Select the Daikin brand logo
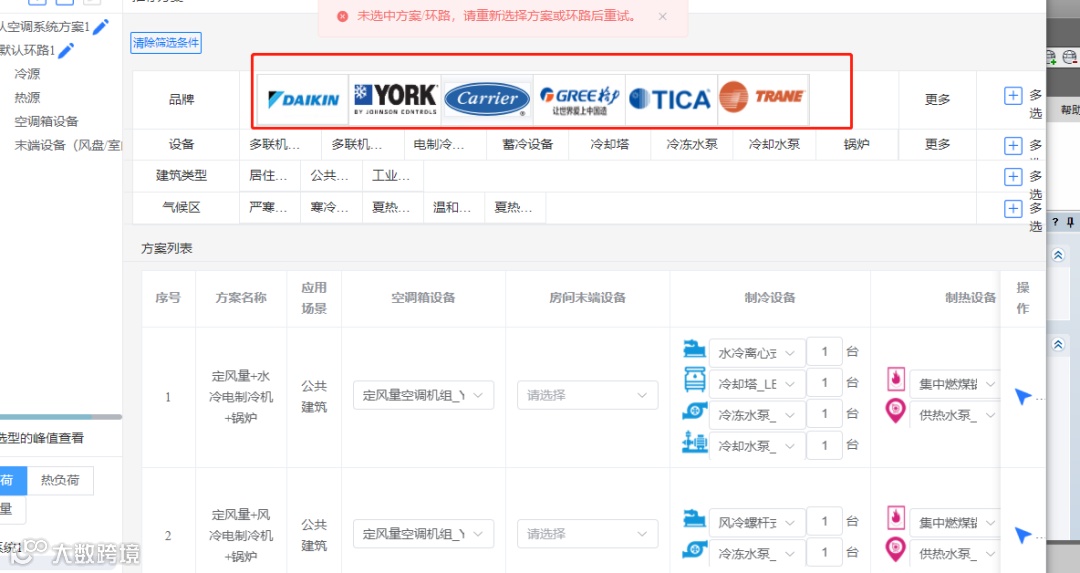The width and height of the screenshot is (1080, 573). click(303, 99)
